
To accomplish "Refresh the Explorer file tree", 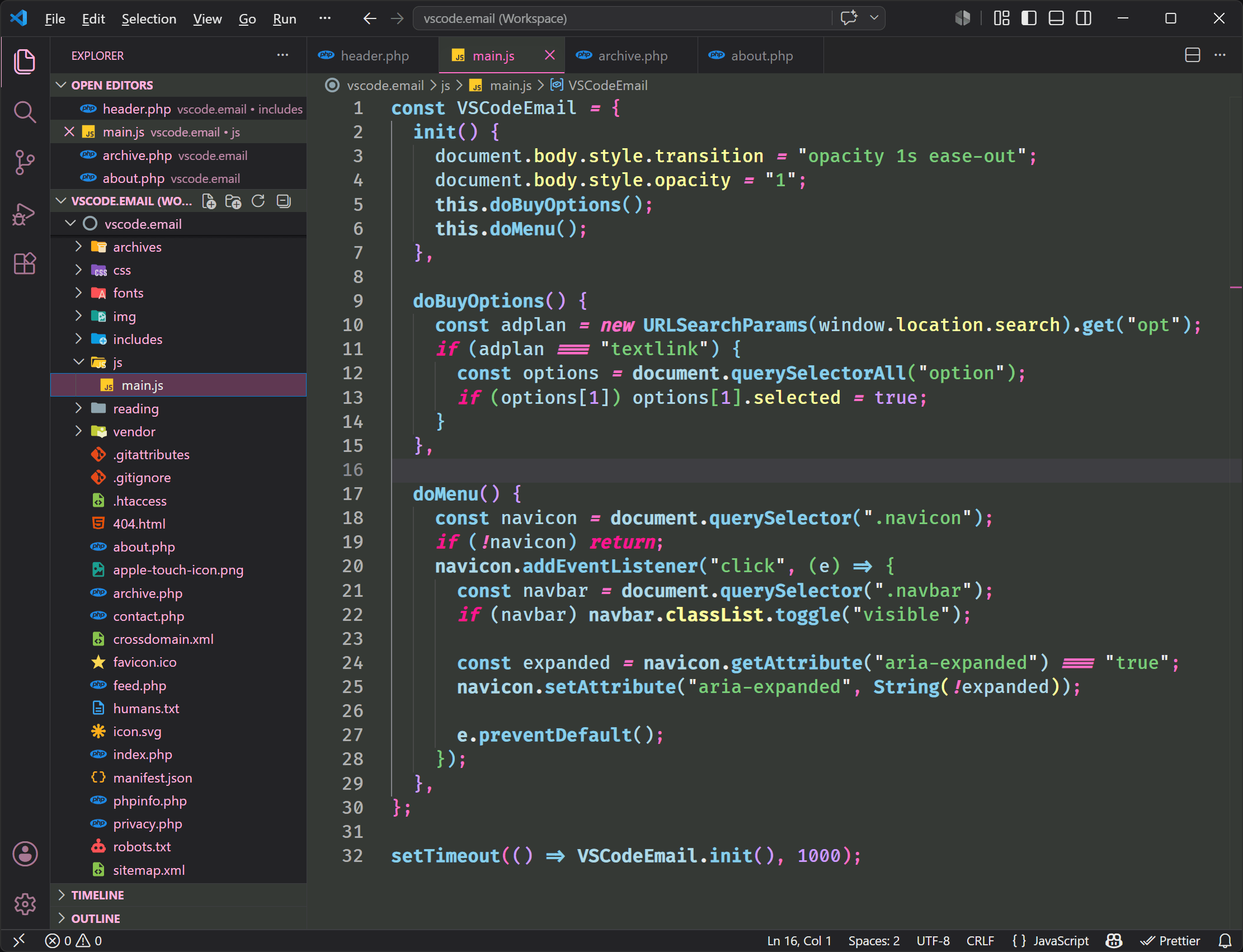I will point(258,201).
